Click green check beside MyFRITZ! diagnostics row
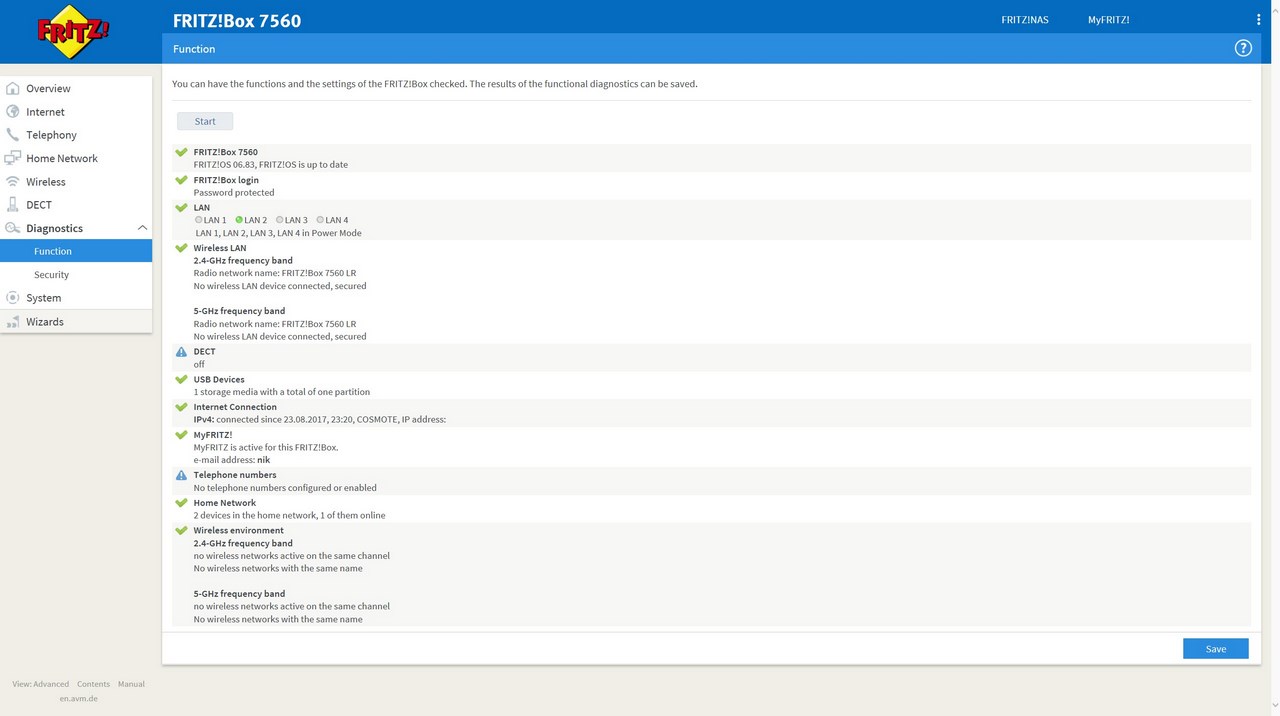 181,435
